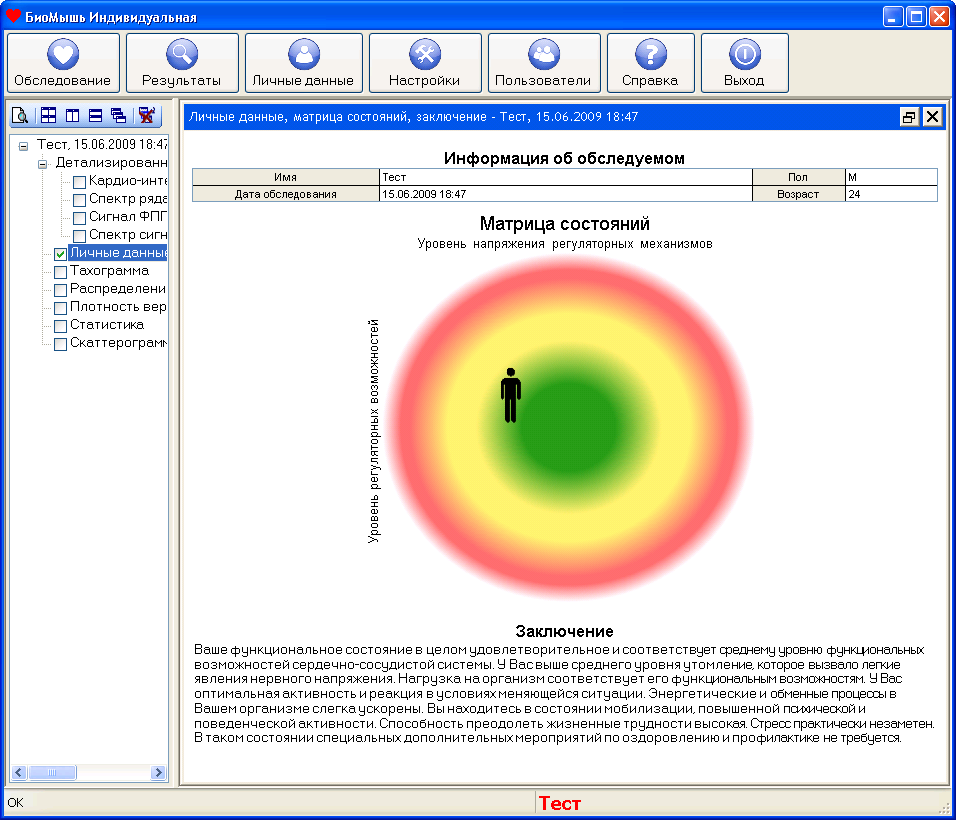This screenshot has height=820, width=956.
Task: Check the Тахограмма checkbox
Action: point(60,272)
